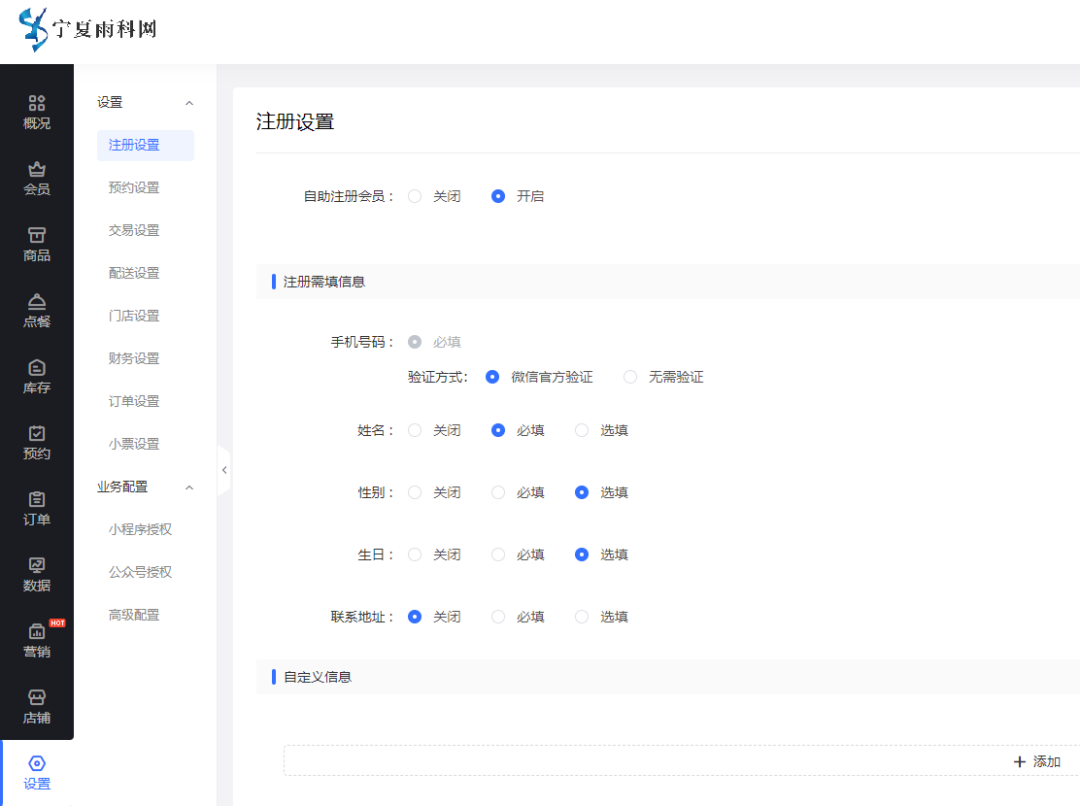Collapse the 设置 menu group chevron
Screen dimensions: 1080x806
coord(189,103)
